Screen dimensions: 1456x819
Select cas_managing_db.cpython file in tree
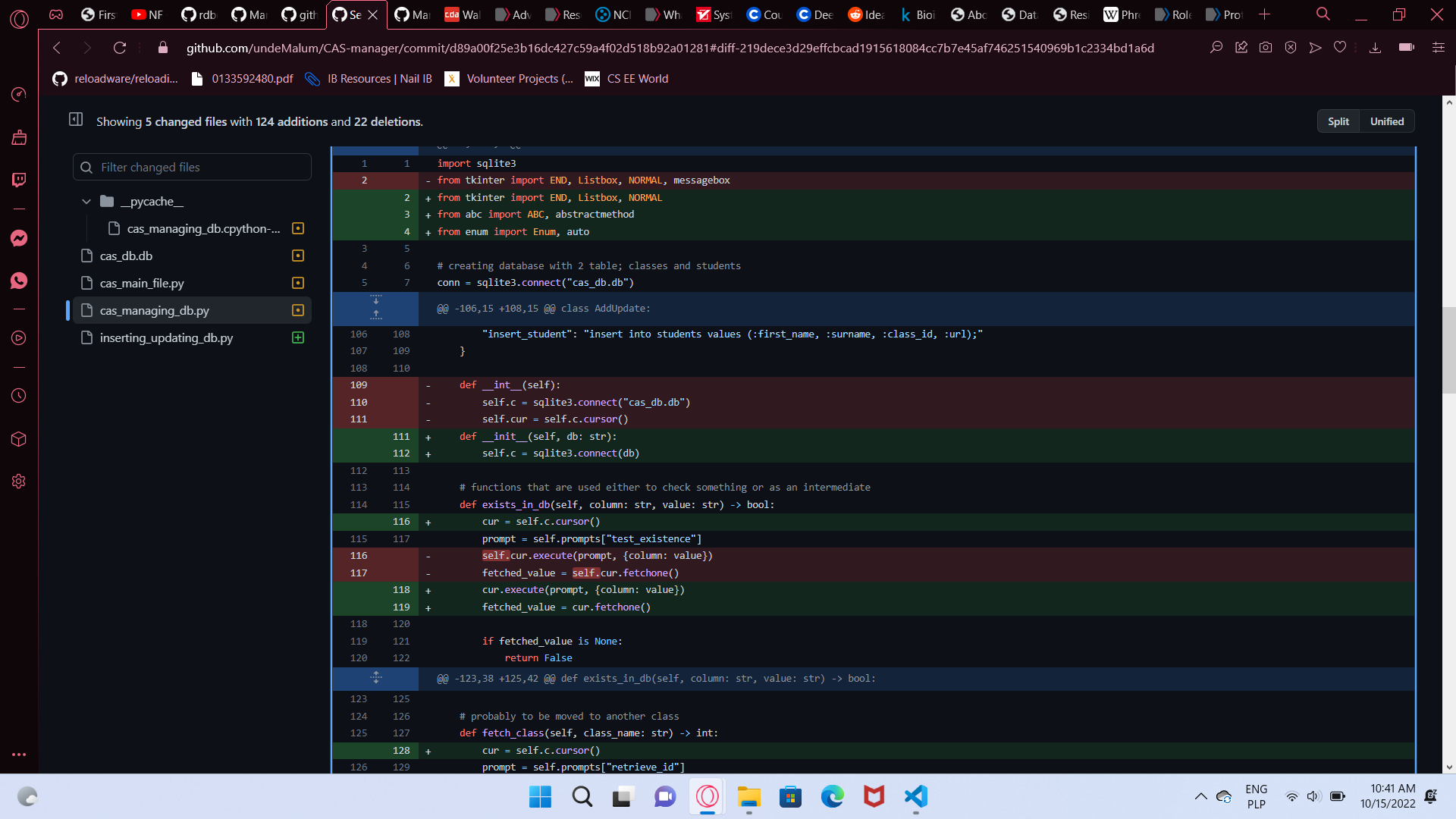click(204, 229)
